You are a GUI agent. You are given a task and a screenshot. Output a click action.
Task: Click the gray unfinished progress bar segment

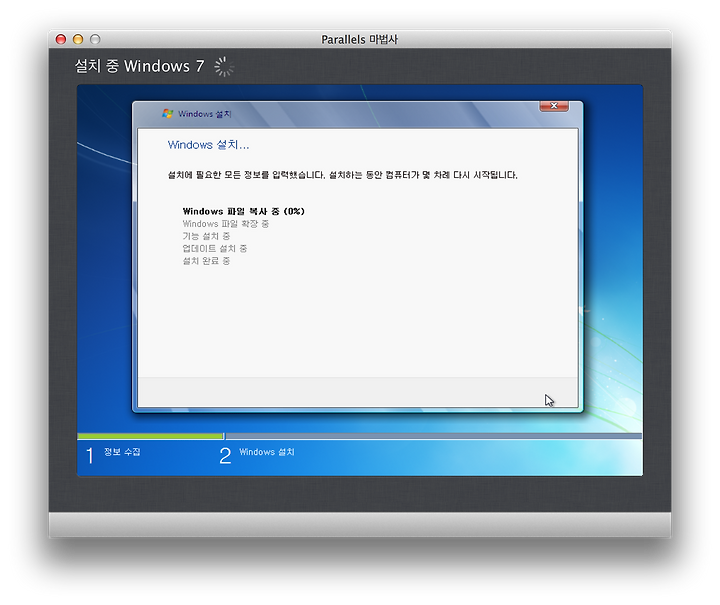pos(433,436)
